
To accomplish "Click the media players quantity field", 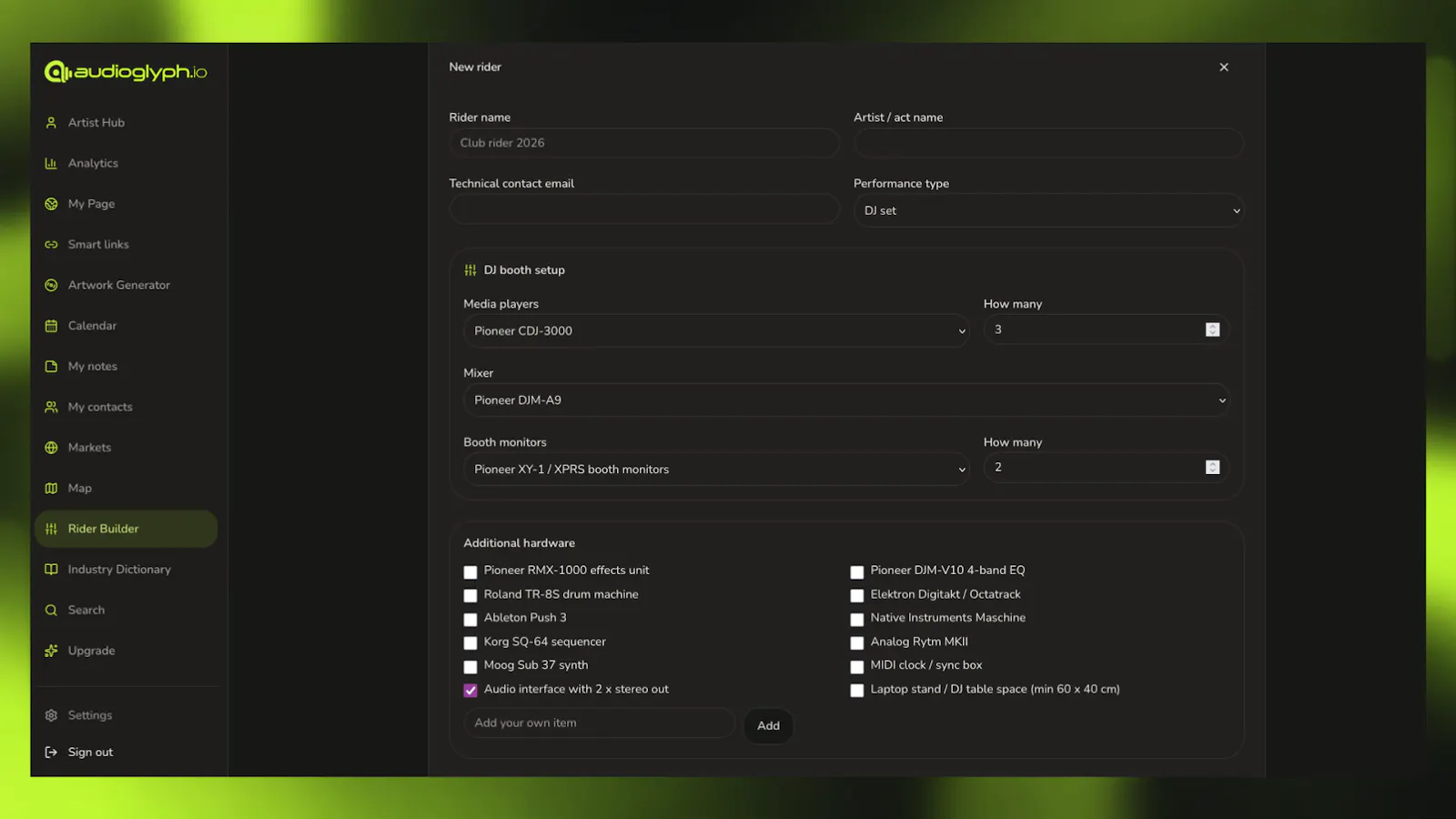I will point(1107,329).
